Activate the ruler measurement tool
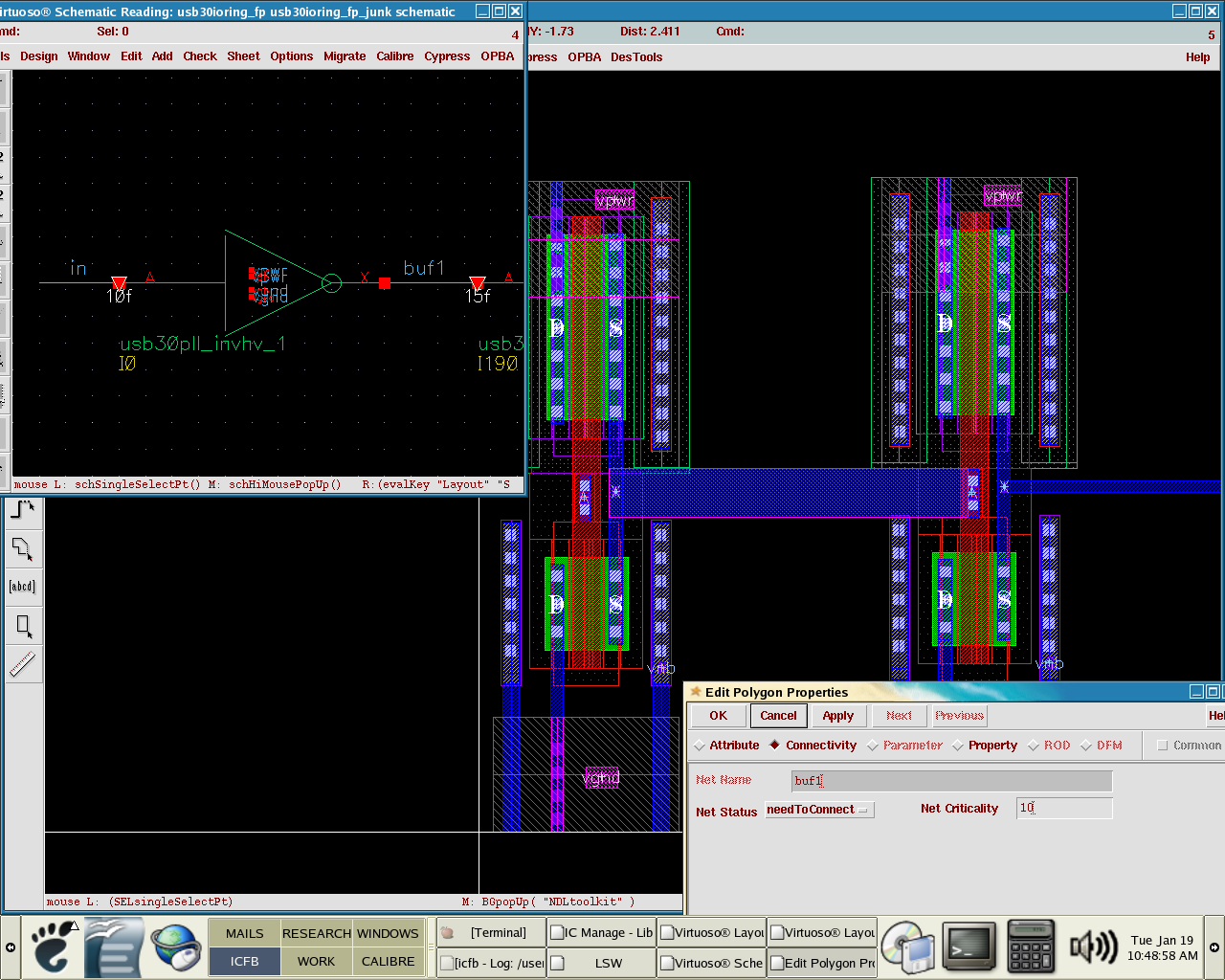1225x980 pixels. coord(22,664)
